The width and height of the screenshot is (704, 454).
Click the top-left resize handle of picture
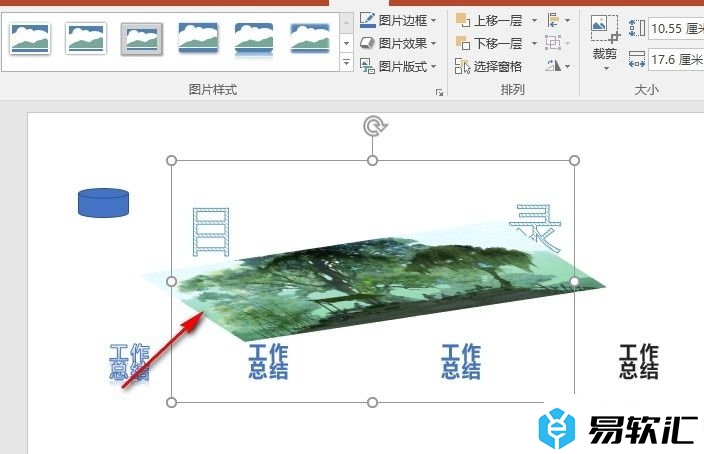pyautogui.click(x=171, y=160)
